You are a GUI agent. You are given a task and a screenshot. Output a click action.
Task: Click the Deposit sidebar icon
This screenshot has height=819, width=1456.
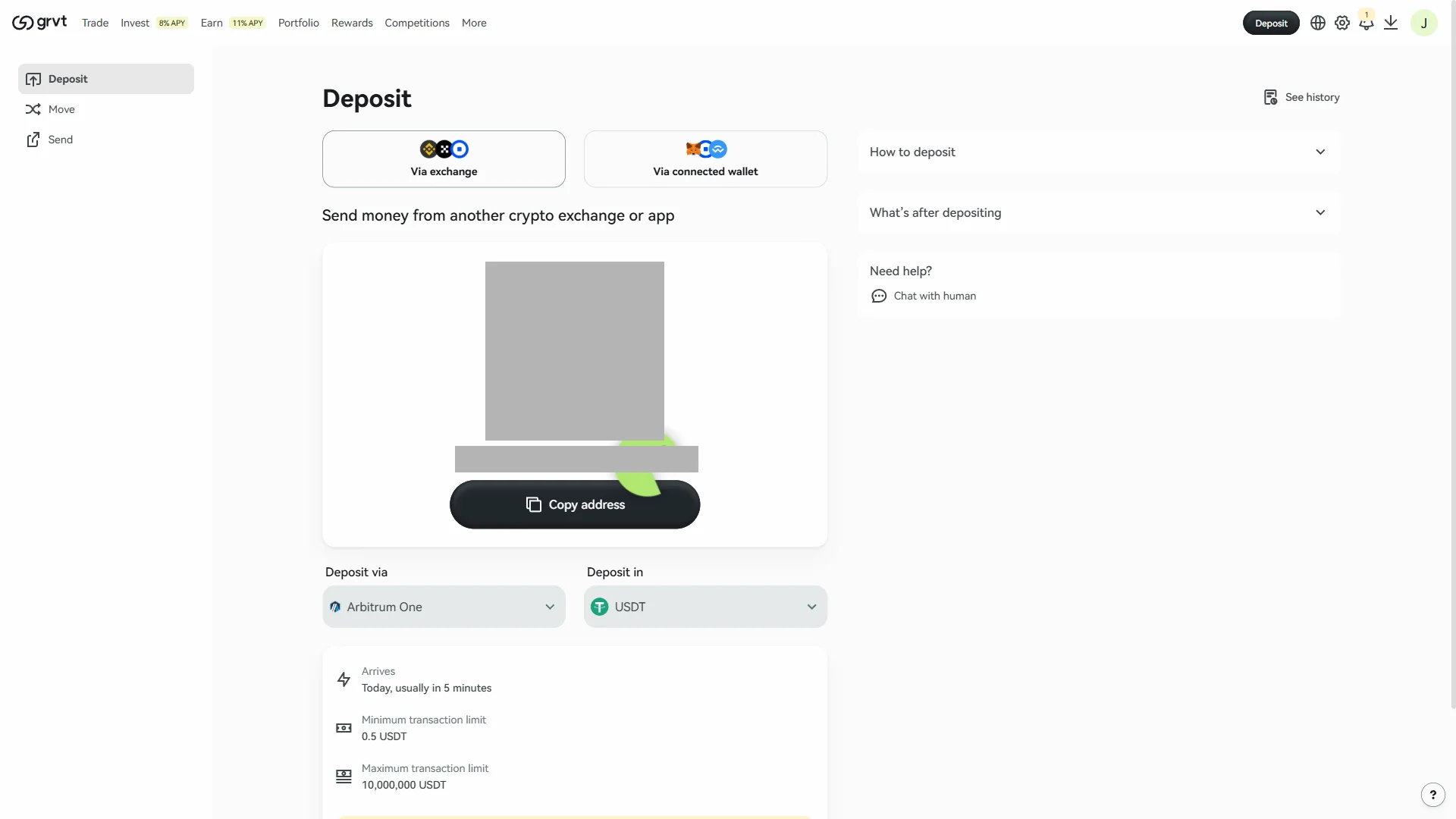pos(33,79)
